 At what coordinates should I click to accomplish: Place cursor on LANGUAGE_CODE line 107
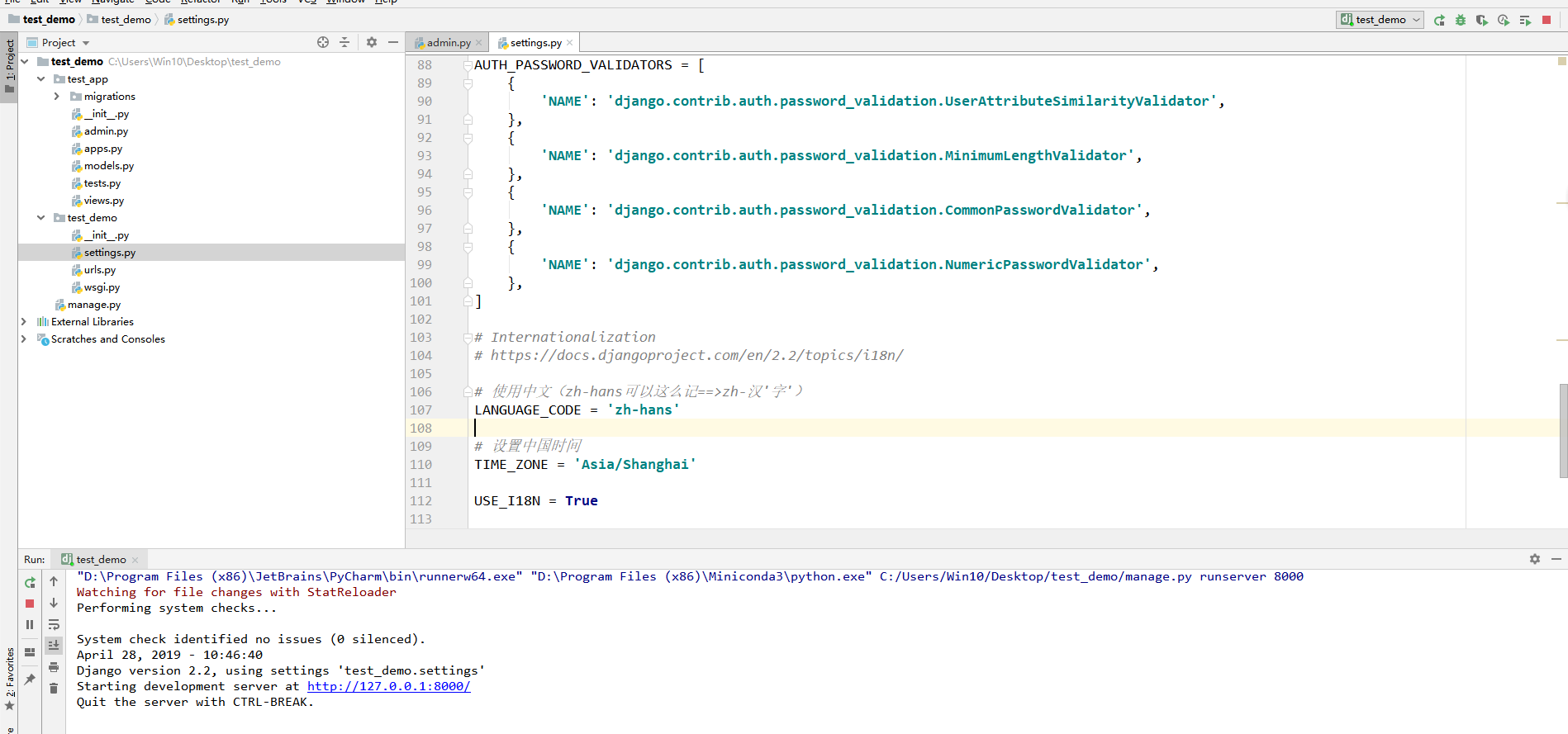click(x=577, y=410)
